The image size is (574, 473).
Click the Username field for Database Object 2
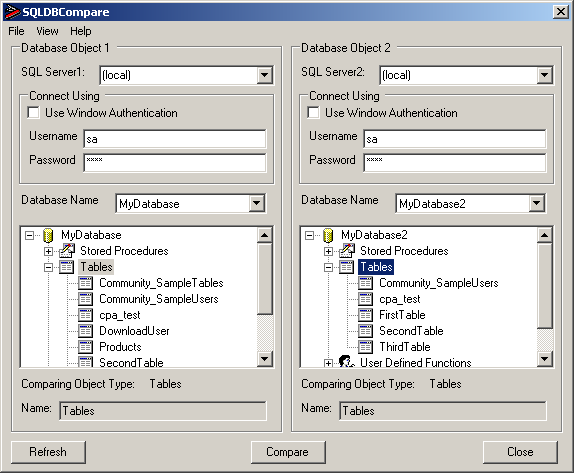pyautogui.click(x=455, y=139)
